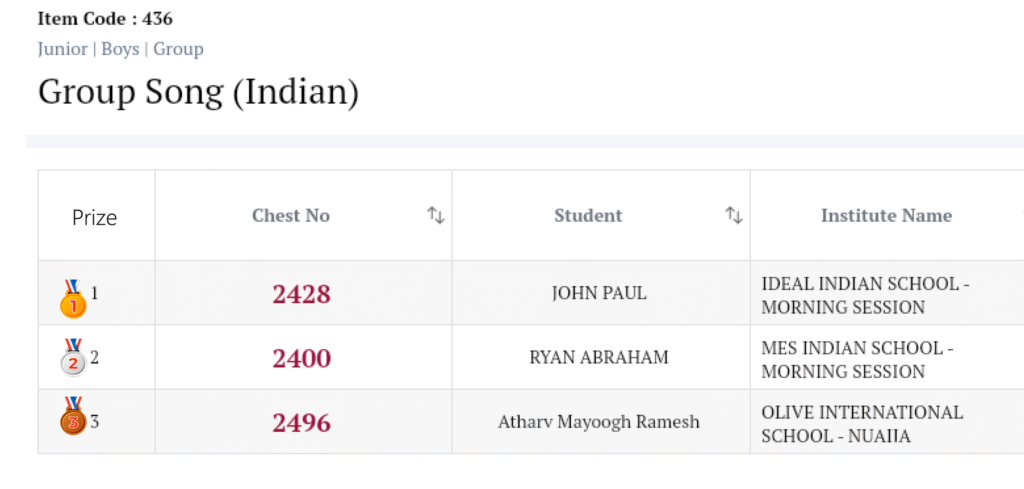The height and width of the screenshot is (489, 1024).
Task: Click student name Atharv Mayoogh Ramesh
Action: [599, 422]
